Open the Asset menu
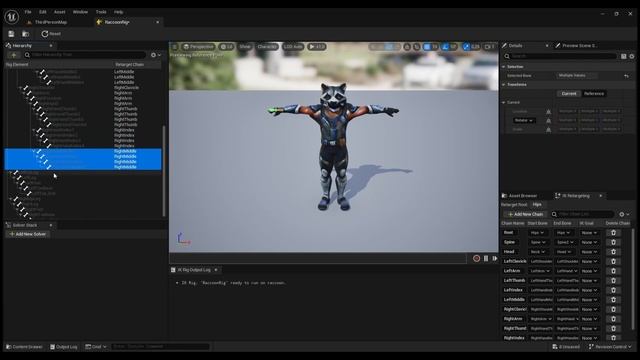640x360 pixels. click(60, 12)
